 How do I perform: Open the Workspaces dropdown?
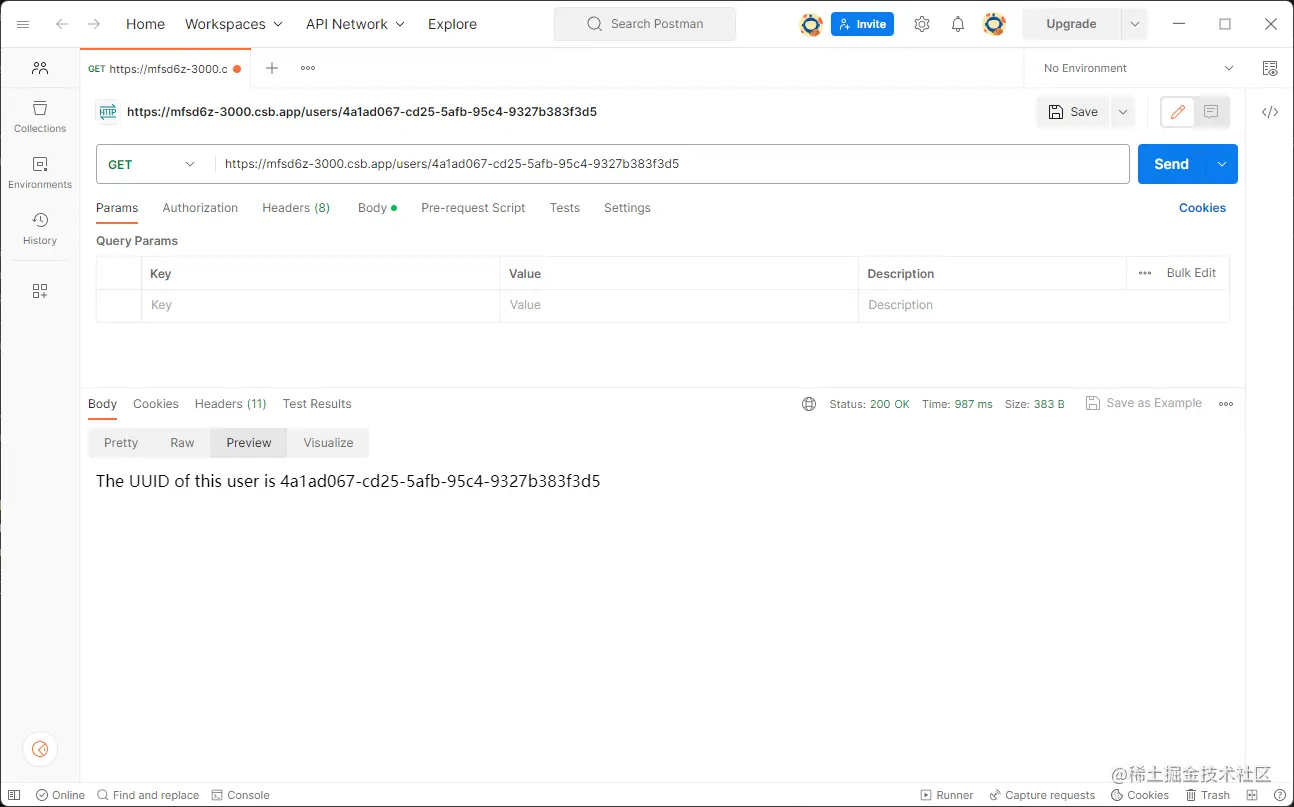(x=234, y=24)
